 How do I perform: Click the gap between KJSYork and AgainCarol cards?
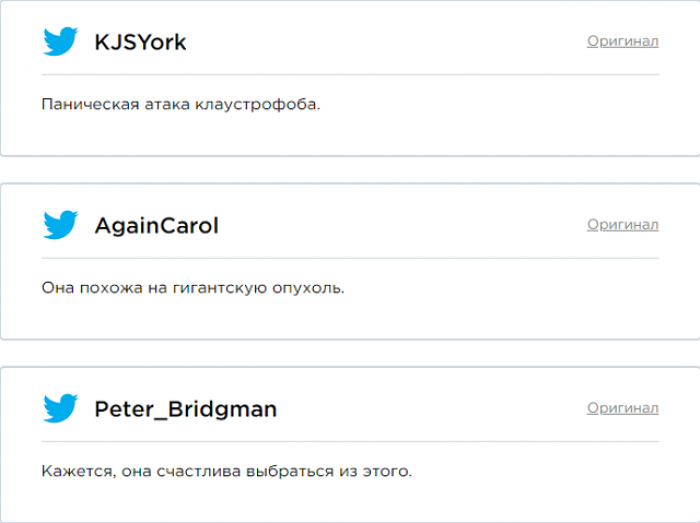coord(350,170)
